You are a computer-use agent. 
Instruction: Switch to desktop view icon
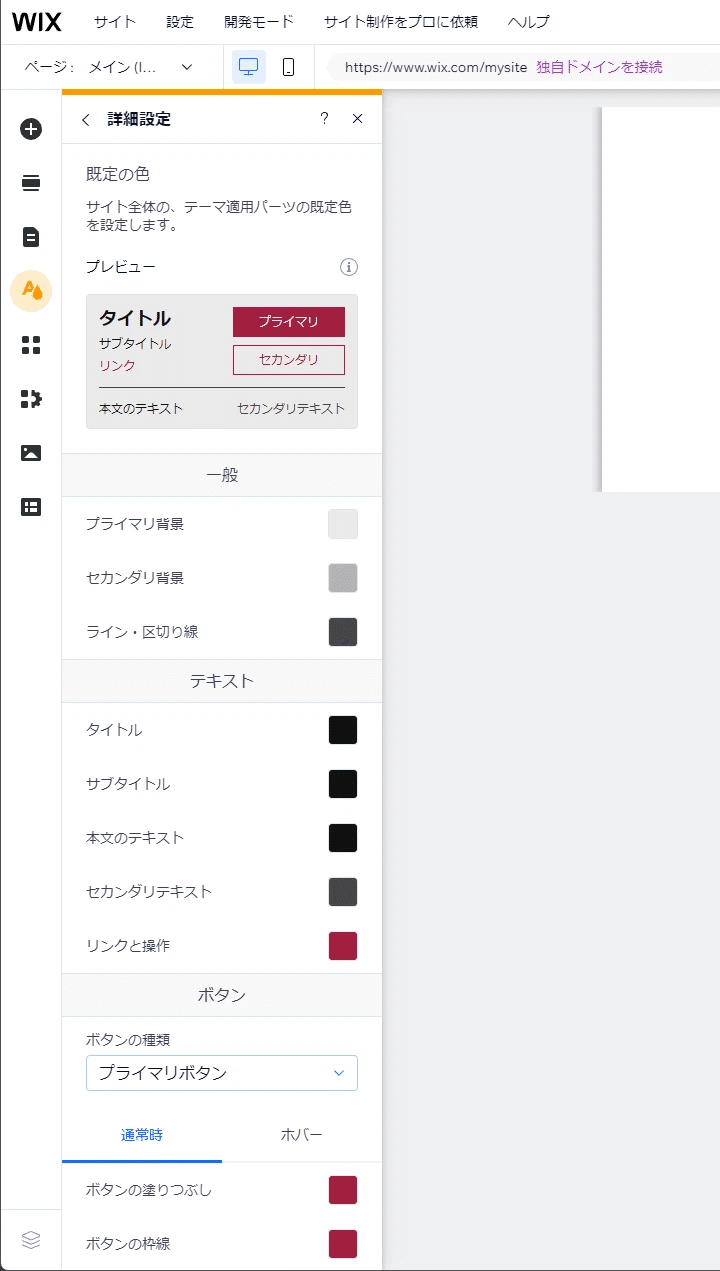pos(249,67)
